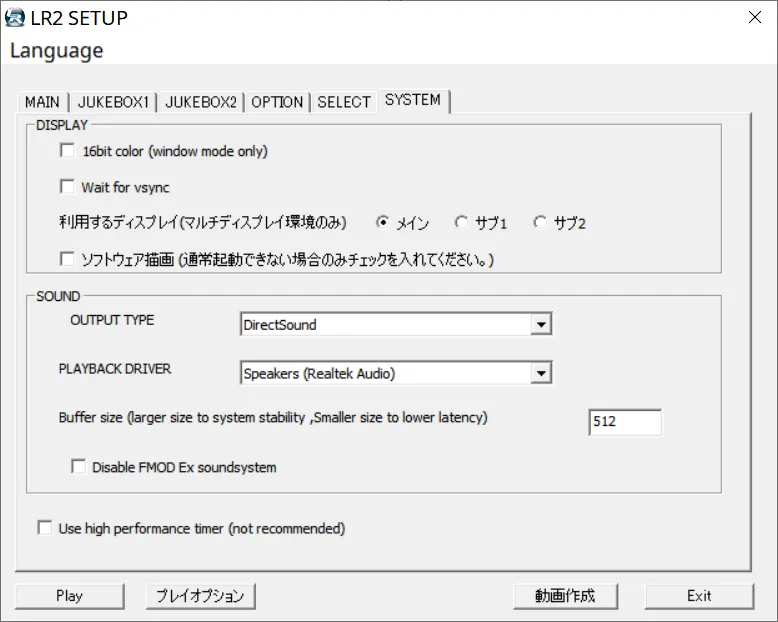This screenshot has height=622, width=778.
Task: Check Disable FMOD Ex soundsystem
Action: coord(78,466)
